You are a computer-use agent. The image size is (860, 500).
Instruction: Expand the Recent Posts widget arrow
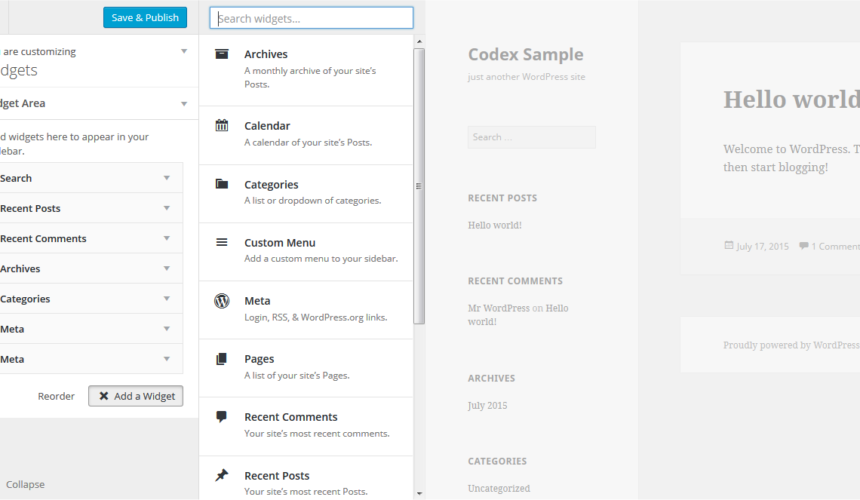click(167, 208)
